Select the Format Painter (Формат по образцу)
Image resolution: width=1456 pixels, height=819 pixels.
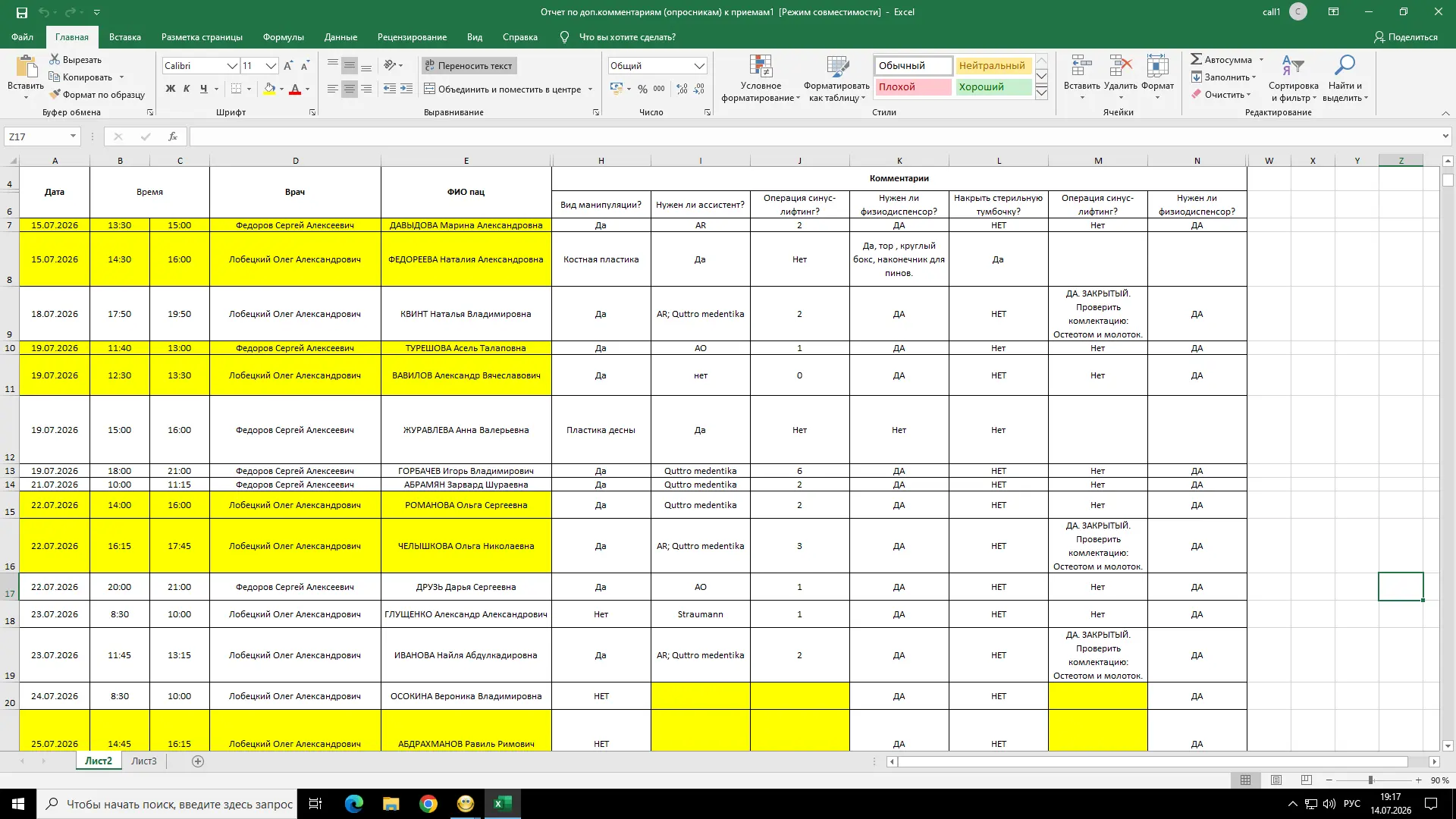tap(97, 94)
